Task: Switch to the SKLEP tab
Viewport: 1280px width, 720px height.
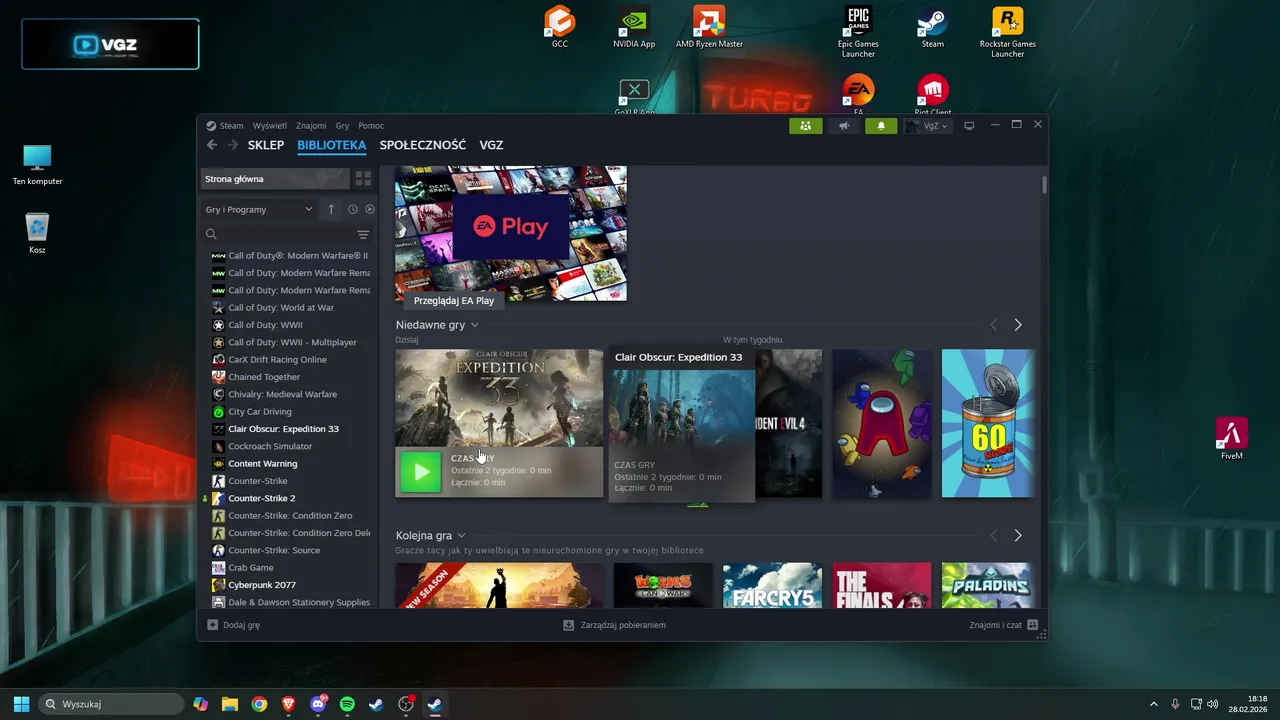Action: (x=266, y=145)
